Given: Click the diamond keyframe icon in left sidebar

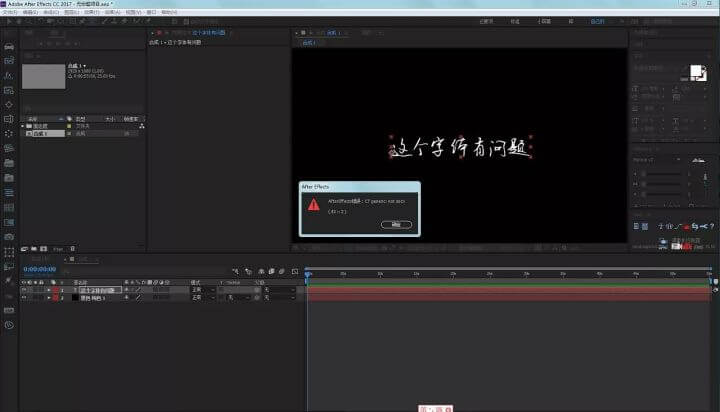Looking at the screenshot, I should pos(9,103).
